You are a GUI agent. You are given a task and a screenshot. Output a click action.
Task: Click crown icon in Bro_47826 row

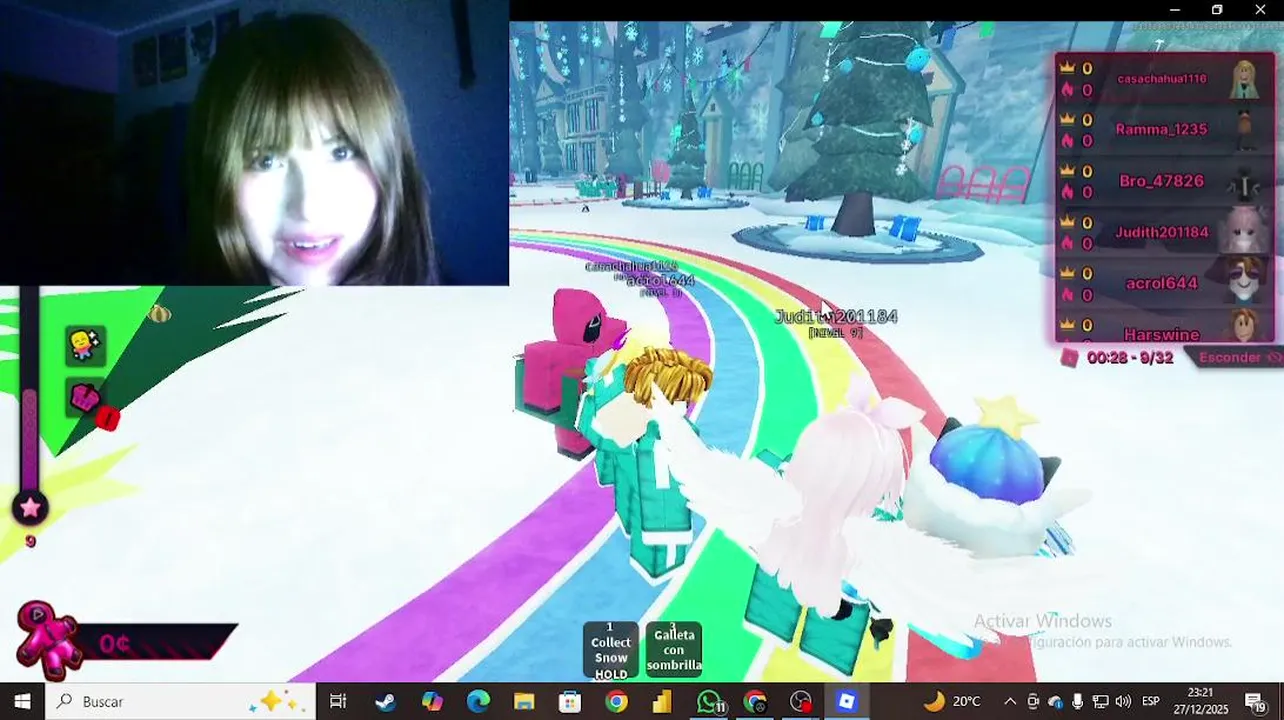coord(1067,170)
